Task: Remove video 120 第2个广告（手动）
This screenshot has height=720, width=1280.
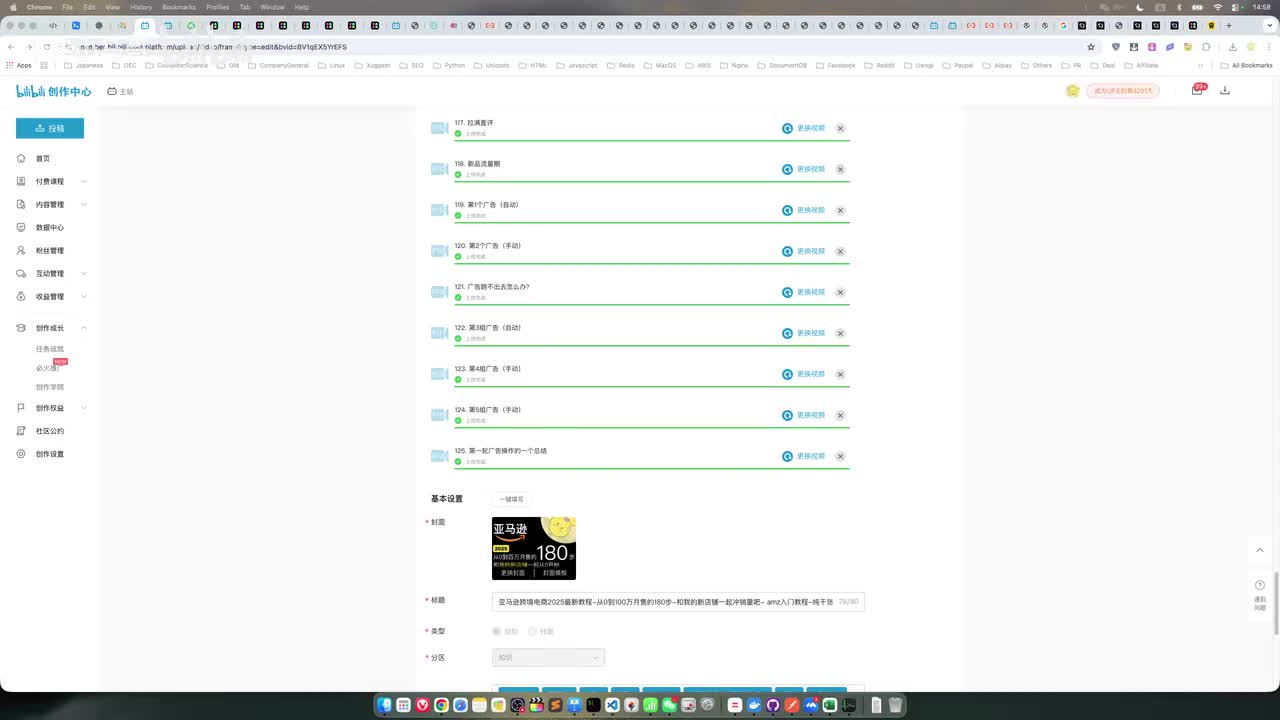Action: (x=840, y=251)
